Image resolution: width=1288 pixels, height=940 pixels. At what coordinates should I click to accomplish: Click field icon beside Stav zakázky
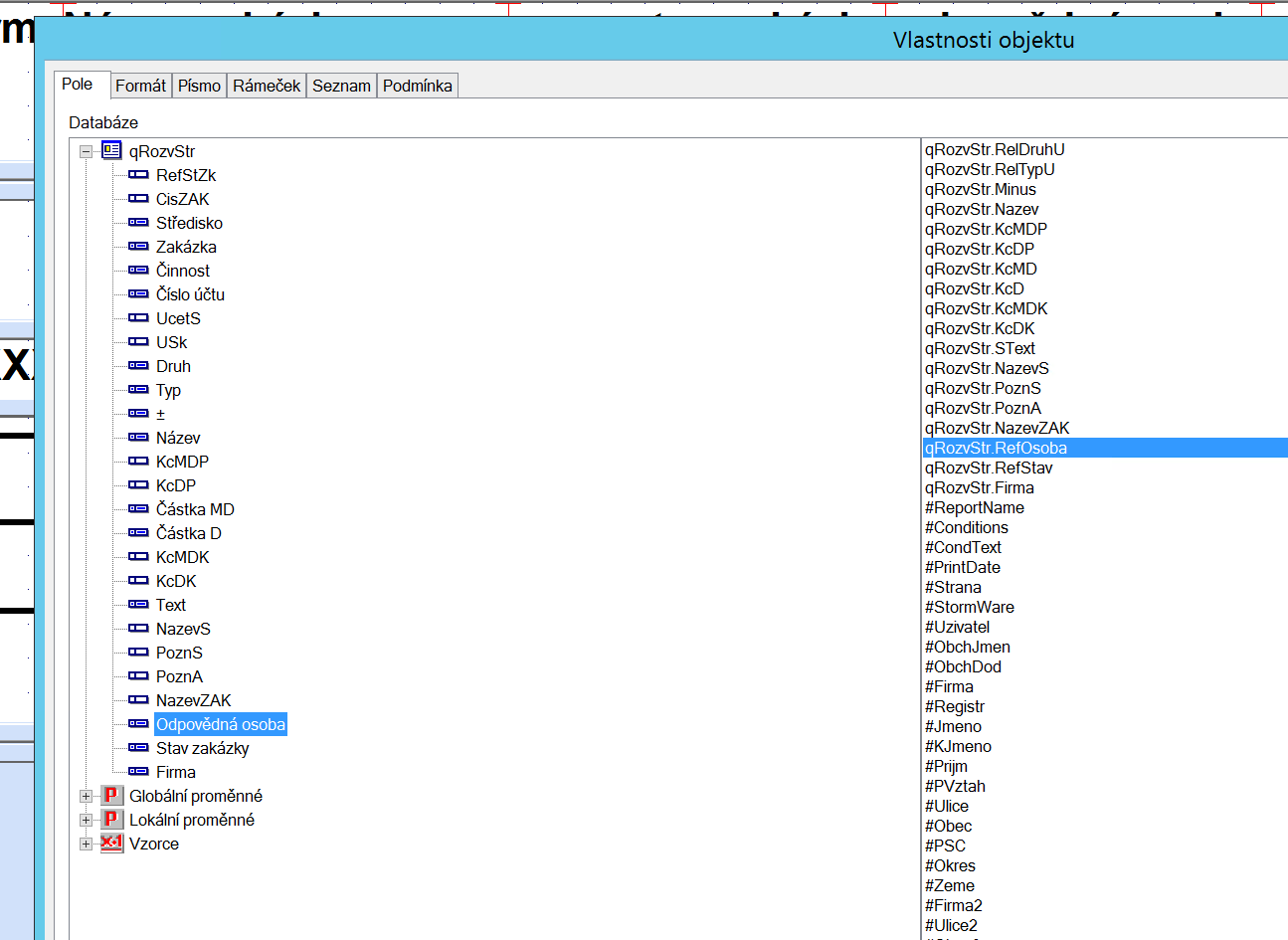(138, 748)
